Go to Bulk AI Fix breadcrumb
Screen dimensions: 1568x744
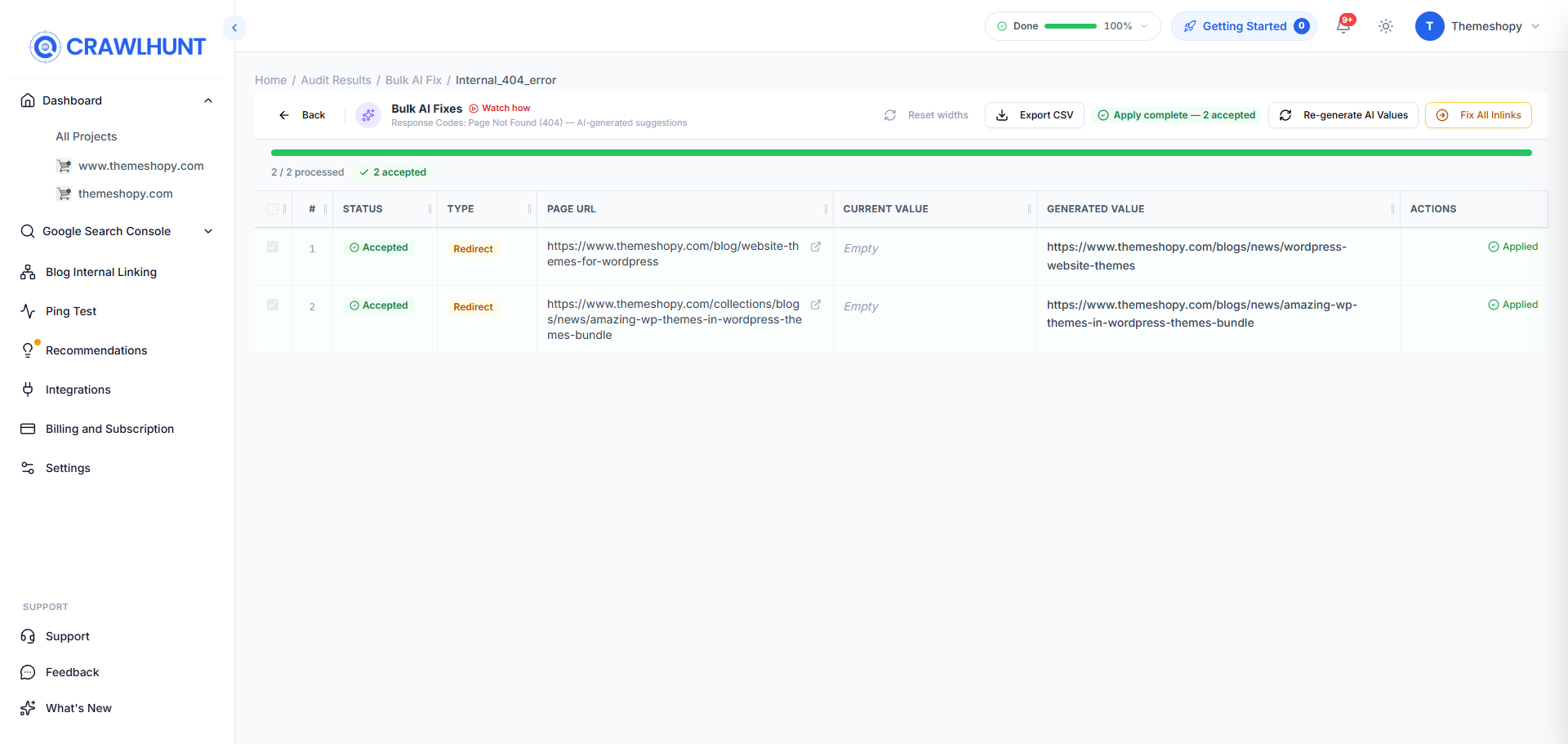[x=413, y=80]
